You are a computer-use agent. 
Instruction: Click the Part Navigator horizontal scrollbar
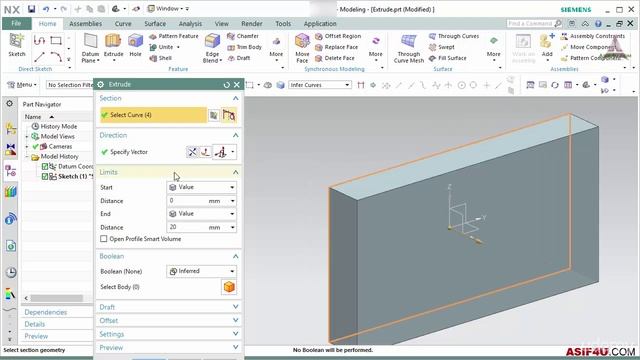[57, 298]
